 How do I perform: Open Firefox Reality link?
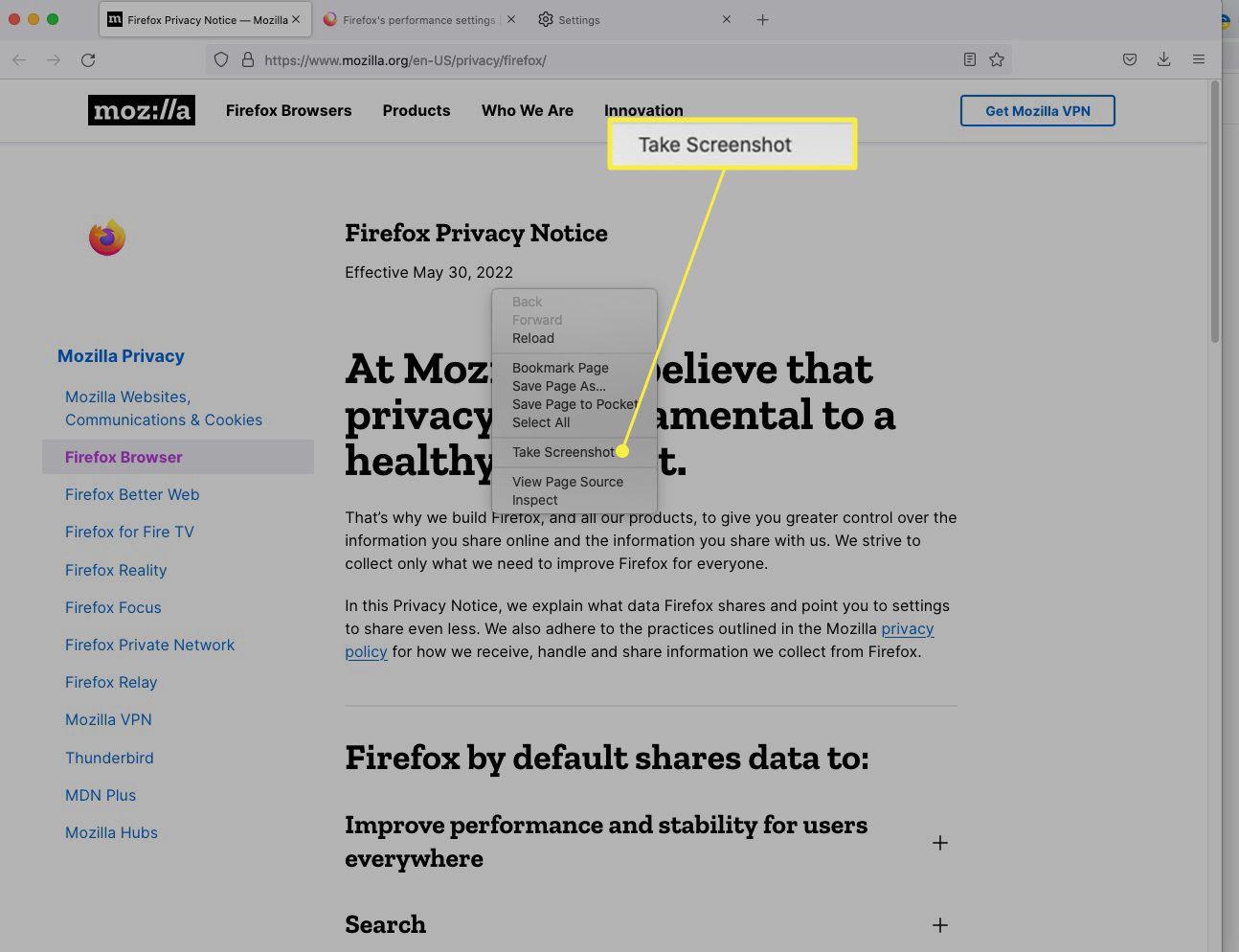(x=116, y=570)
